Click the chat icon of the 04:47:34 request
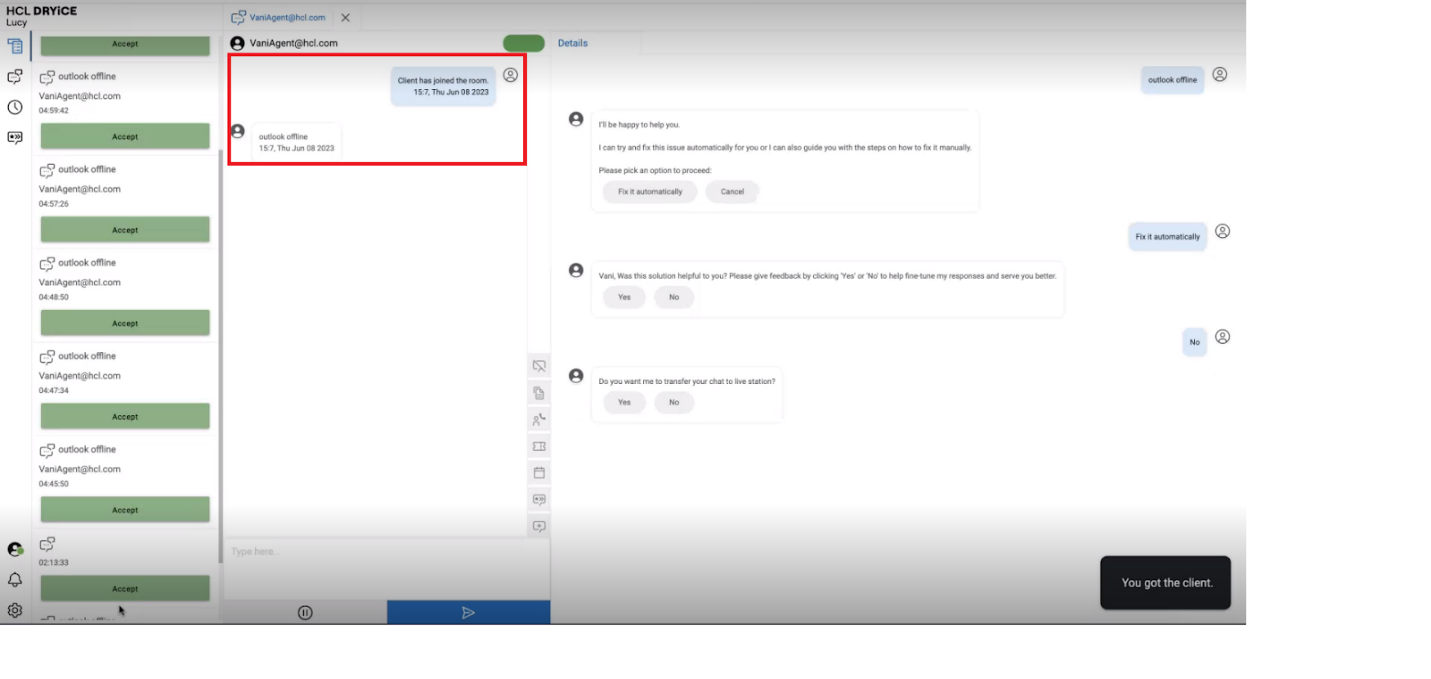The image size is (1431, 679). (47, 356)
